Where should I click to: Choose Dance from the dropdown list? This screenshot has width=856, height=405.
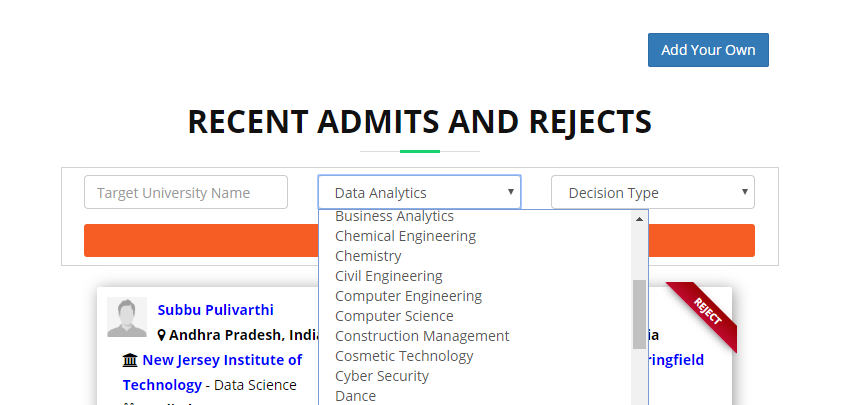pyautogui.click(x=356, y=396)
